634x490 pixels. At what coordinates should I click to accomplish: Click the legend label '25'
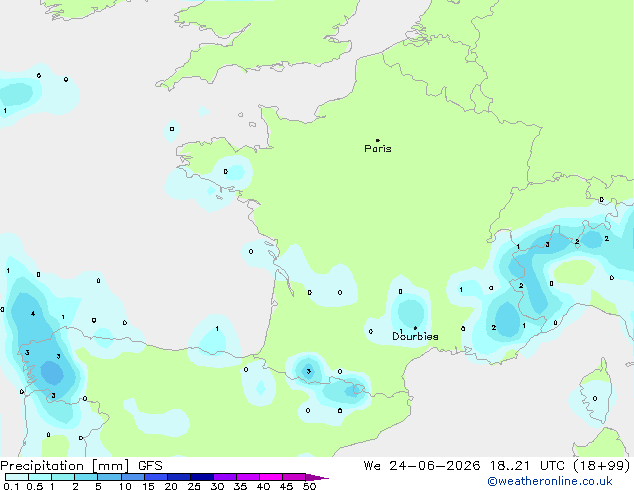point(194,486)
